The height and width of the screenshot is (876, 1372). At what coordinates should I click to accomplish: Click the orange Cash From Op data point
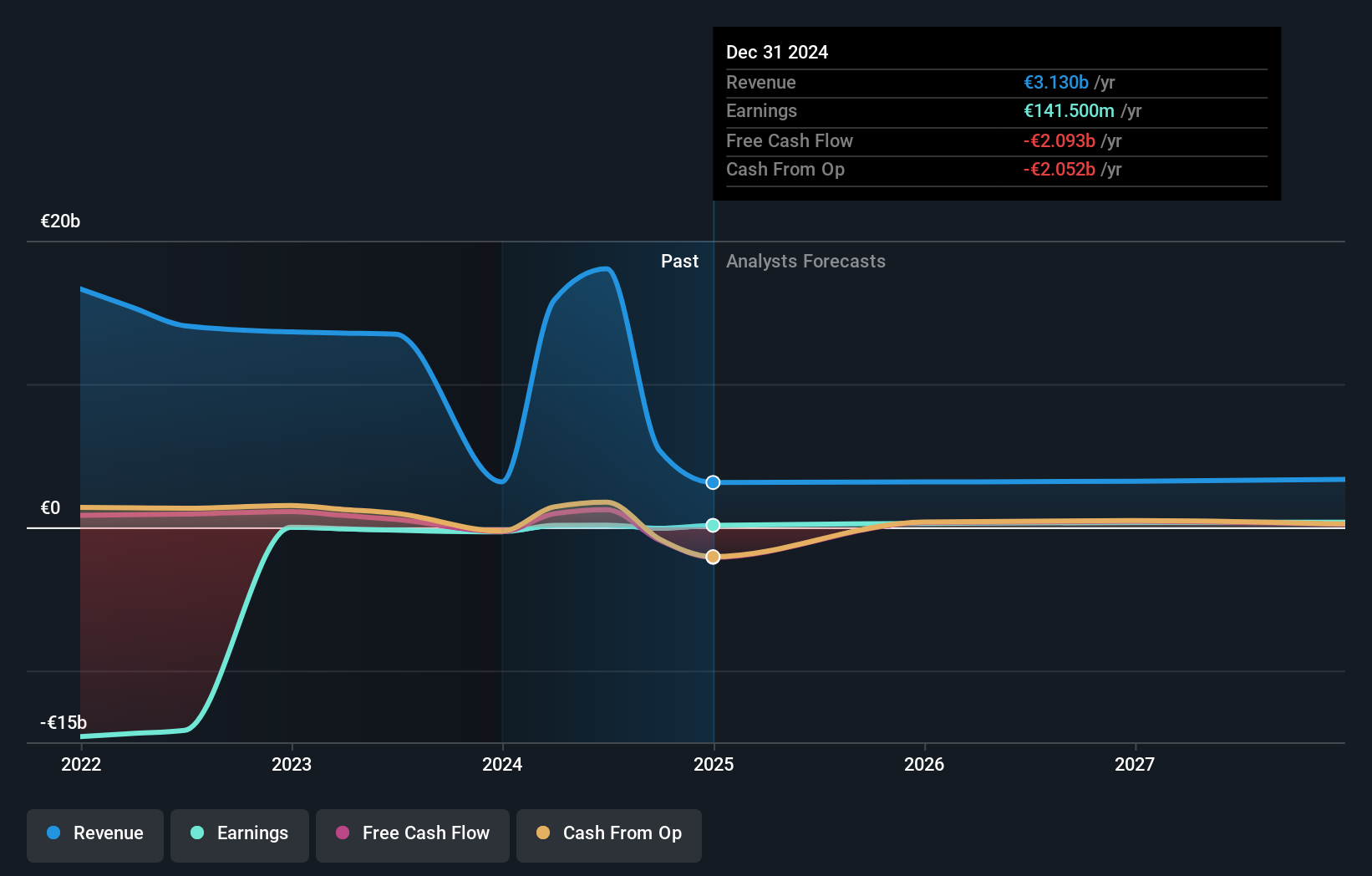click(x=713, y=557)
